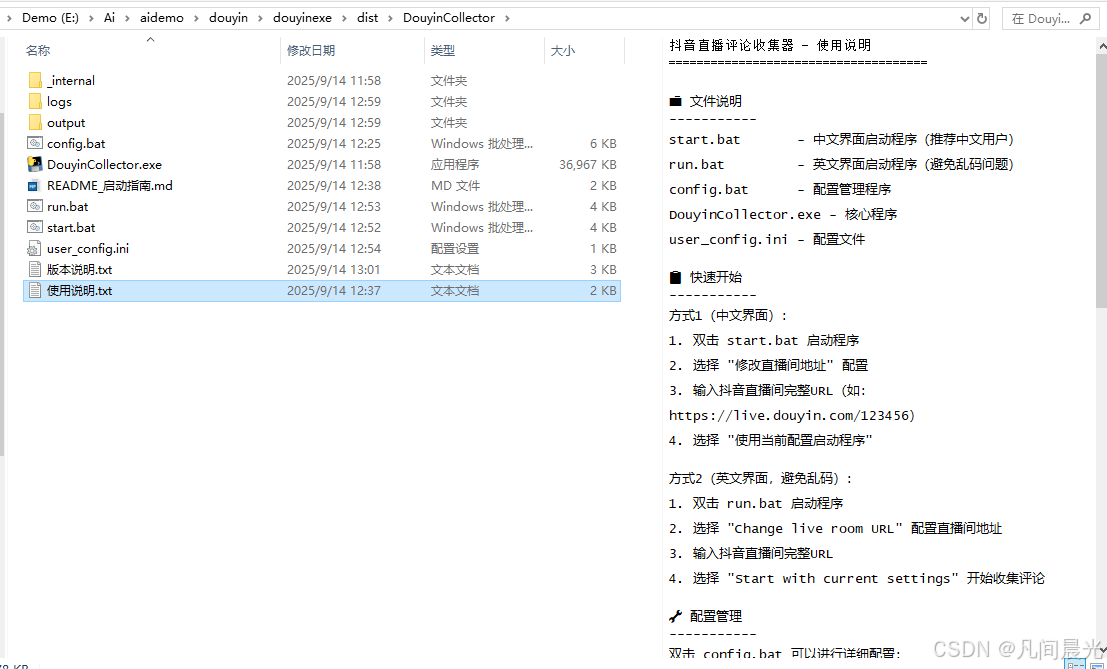Screen dimensions: 1107x669
Task: Click the date 2025/9/14 12:52 of start.bat
Action: coord(334,227)
